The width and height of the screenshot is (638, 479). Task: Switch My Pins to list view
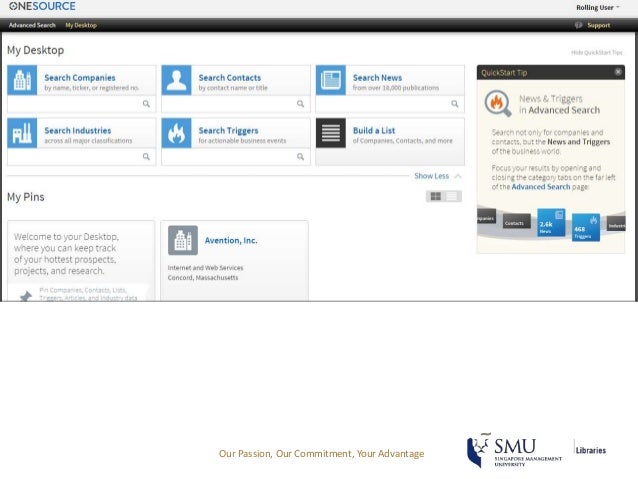[452, 197]
